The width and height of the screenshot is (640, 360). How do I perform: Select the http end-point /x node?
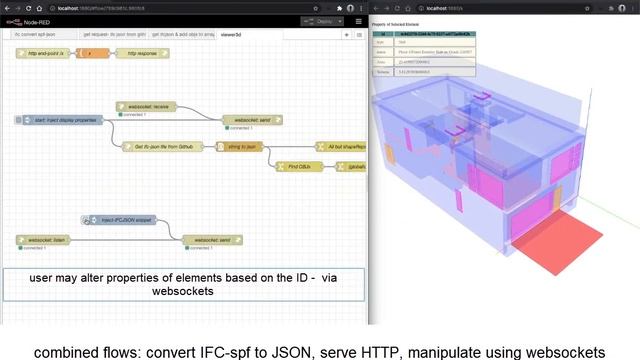[x=43, y=53]
